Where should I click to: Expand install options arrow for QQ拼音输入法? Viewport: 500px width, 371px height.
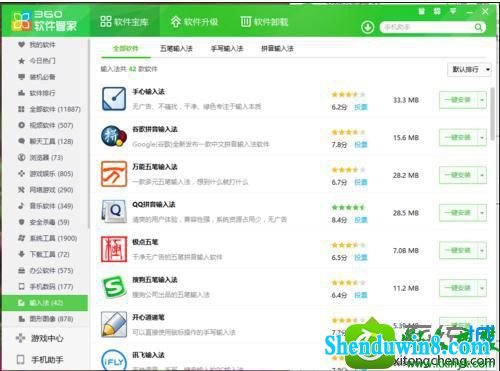[482, 213]
